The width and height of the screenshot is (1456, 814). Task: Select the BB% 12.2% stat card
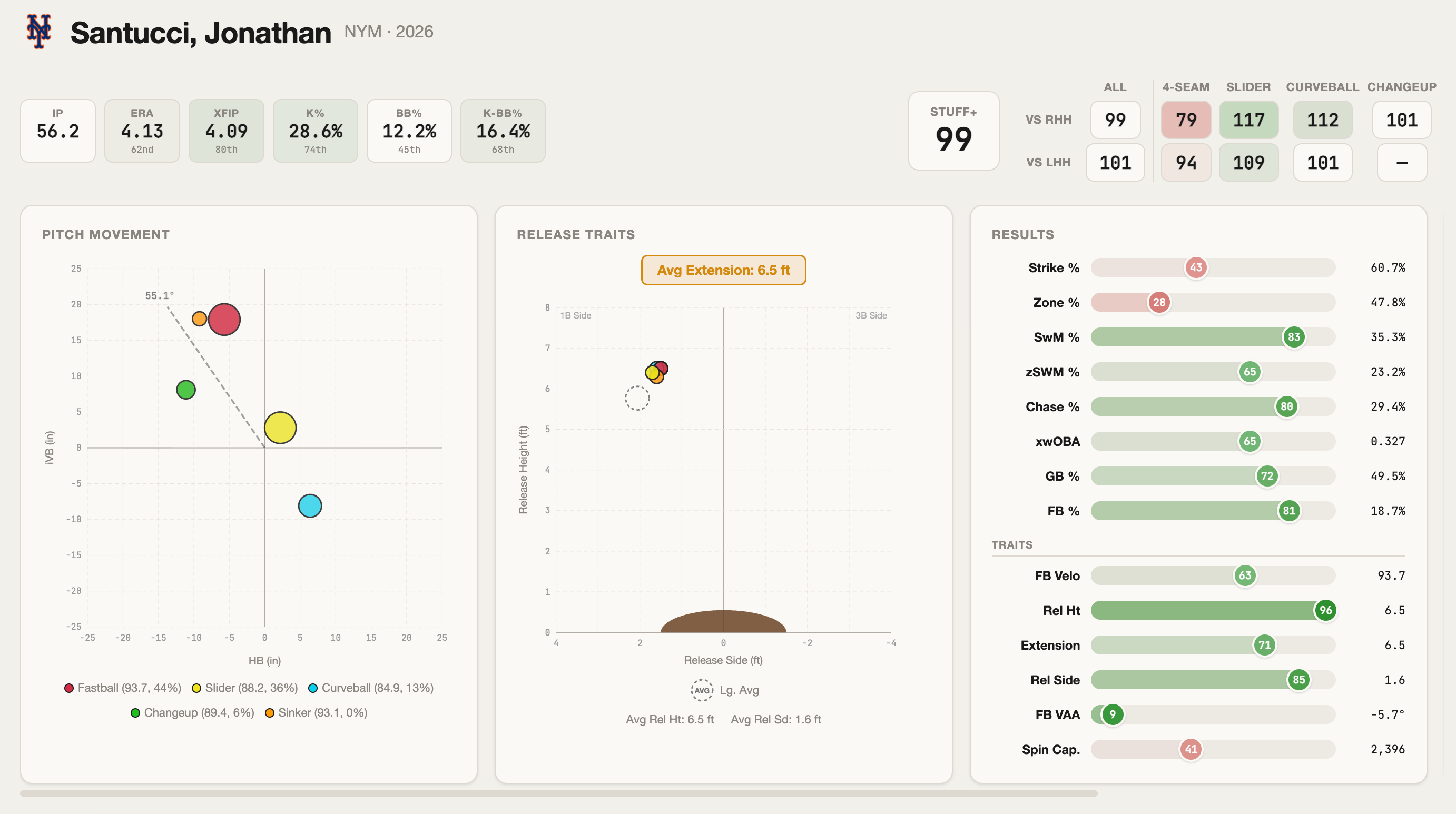409,131
